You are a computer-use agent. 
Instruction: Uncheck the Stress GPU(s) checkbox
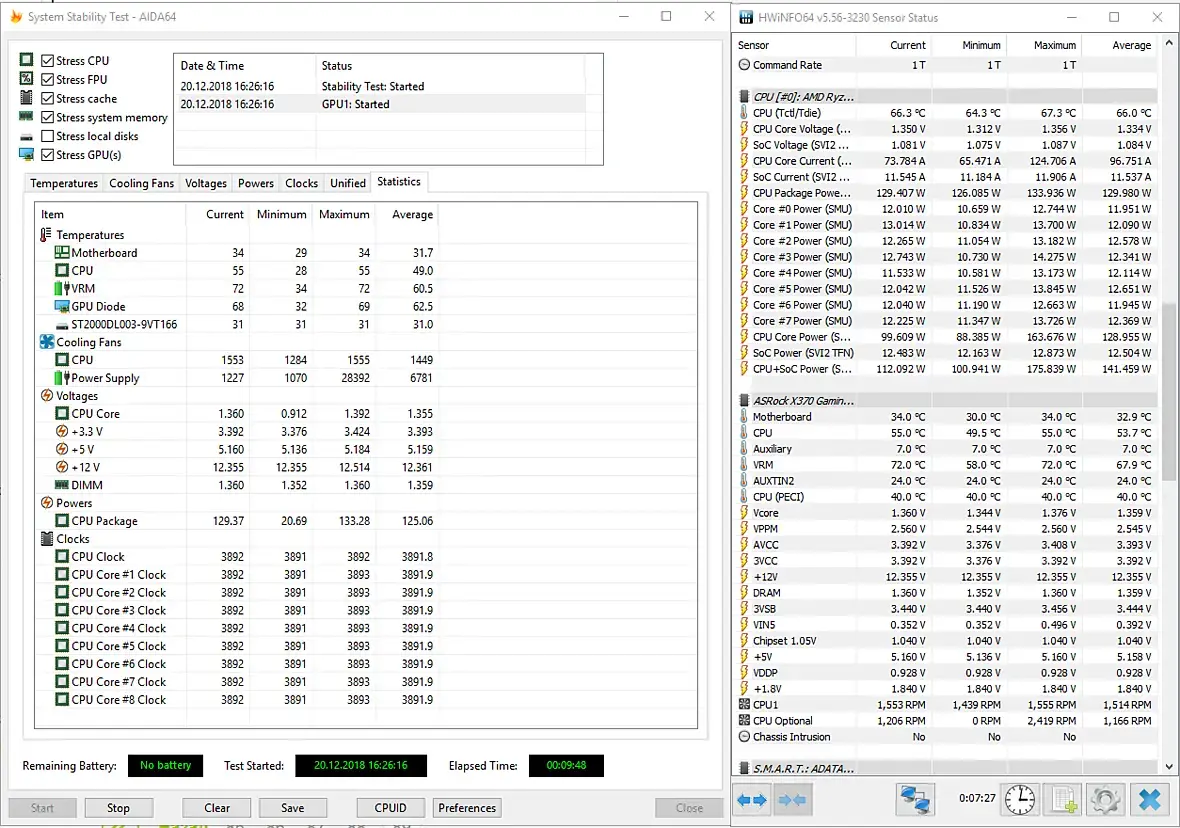click(47, 154)
